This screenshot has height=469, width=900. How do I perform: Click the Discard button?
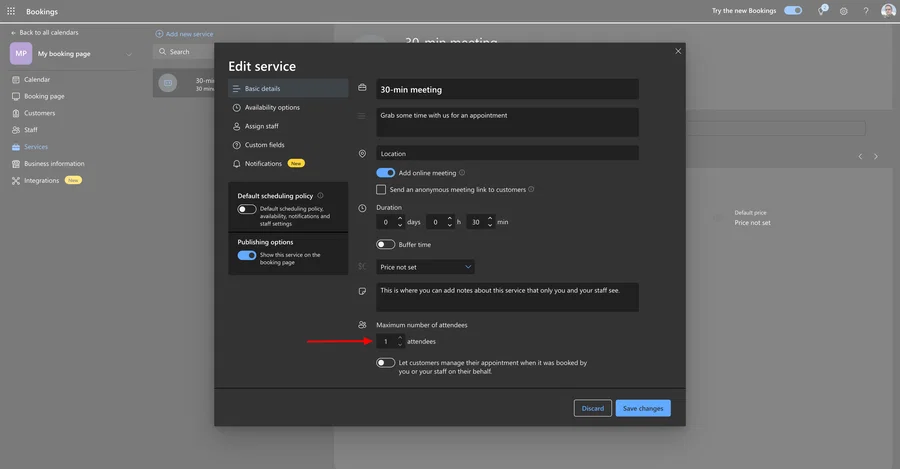point(592,408)
